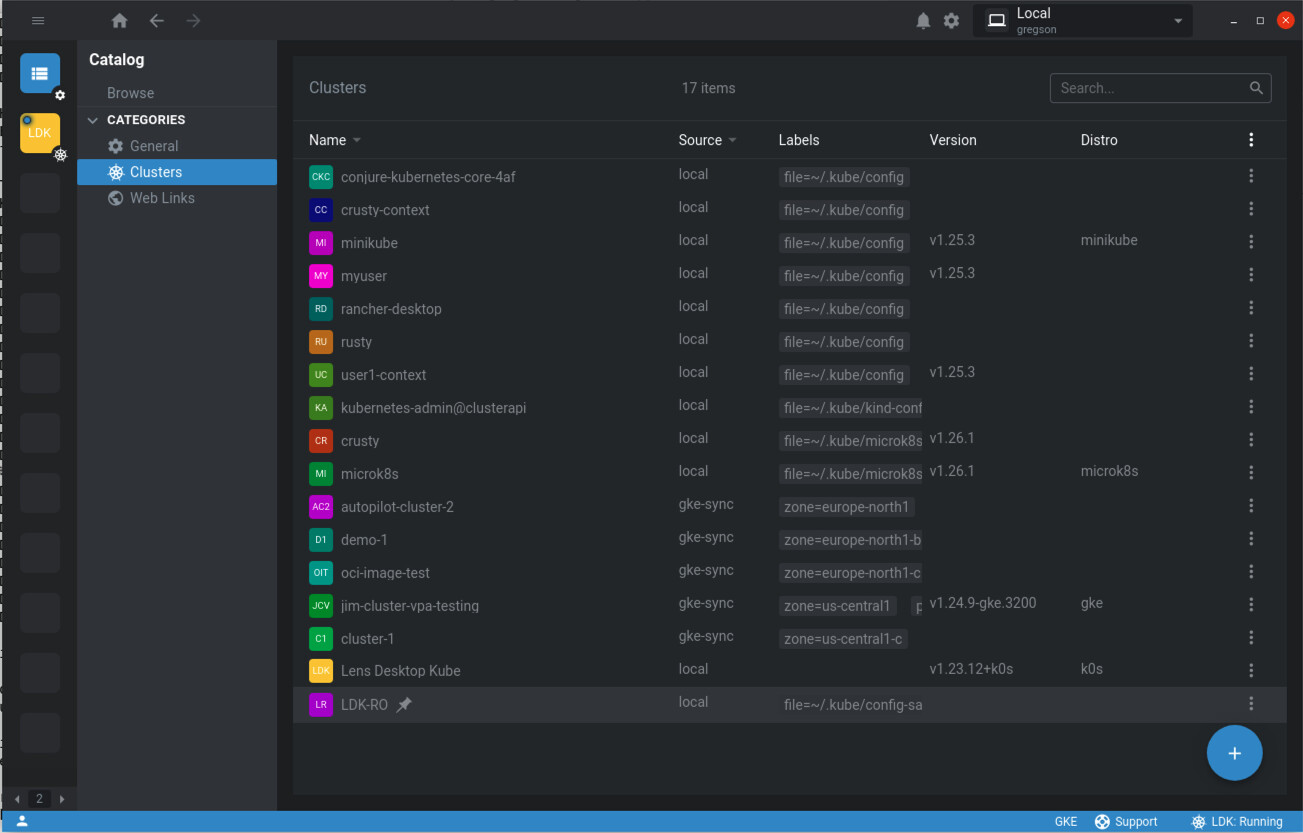Open preferences via top gear icon
The height and width of the screenshot is (833, 1303).
pos(951,21)
